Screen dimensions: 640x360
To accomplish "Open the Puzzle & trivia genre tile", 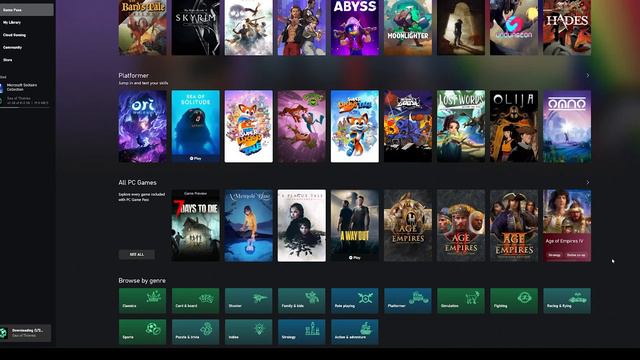I will coord(196,332).
